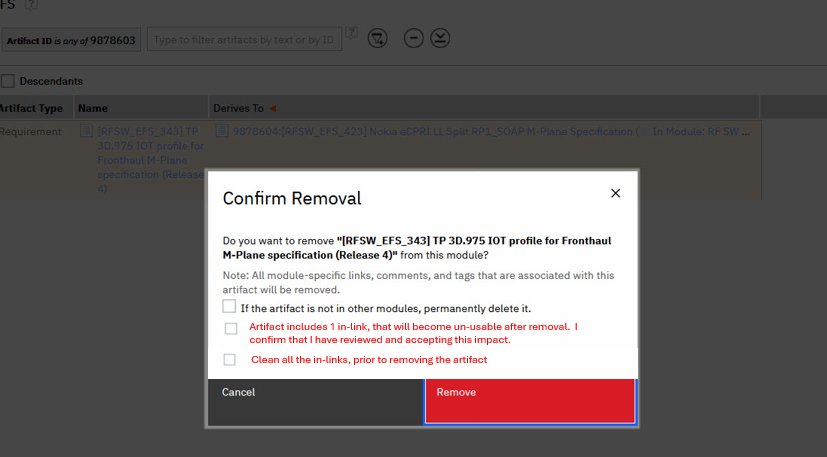Click the clear filter funnel icon

[377, 38]
